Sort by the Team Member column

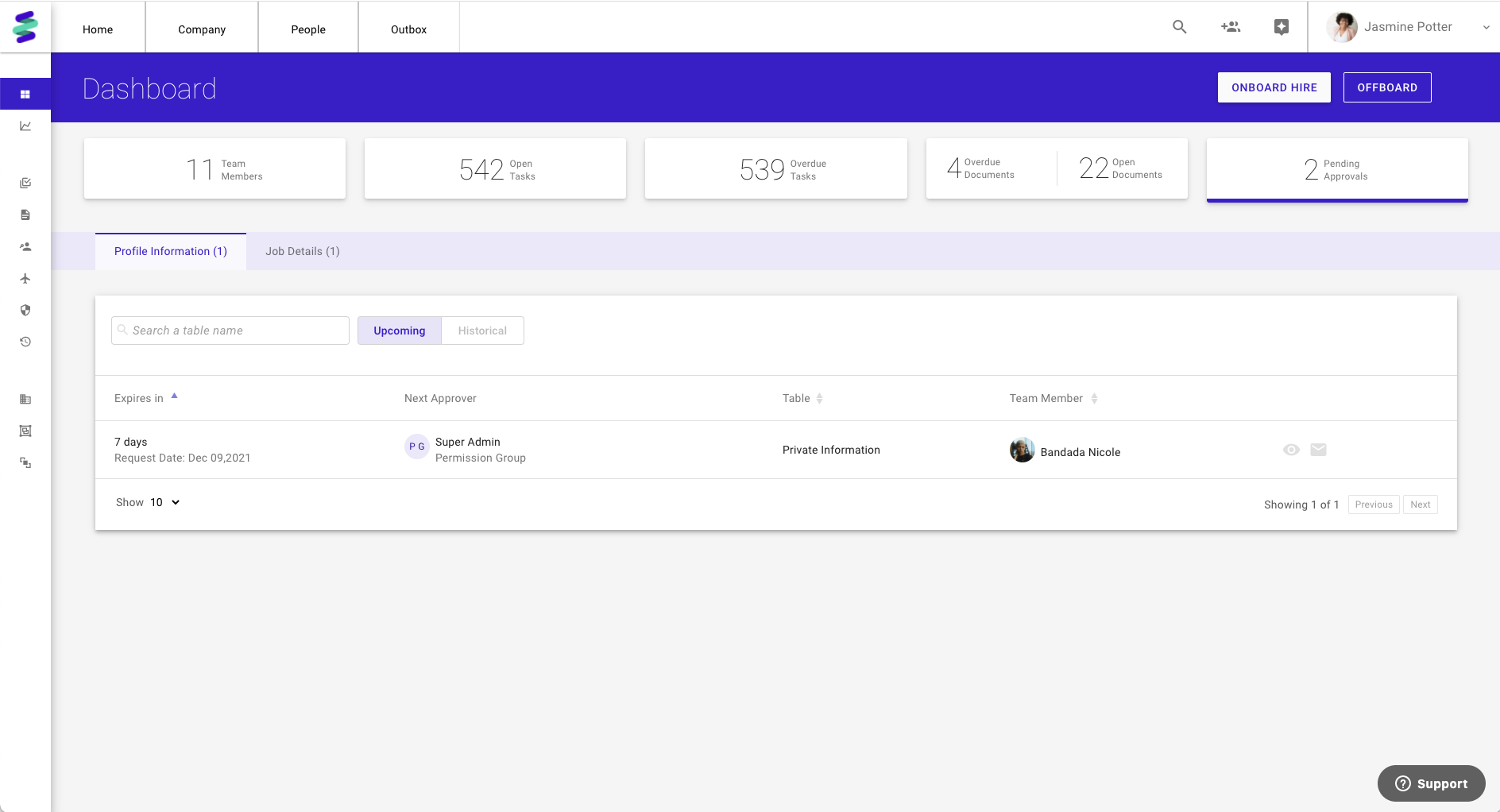[1094, 398]
